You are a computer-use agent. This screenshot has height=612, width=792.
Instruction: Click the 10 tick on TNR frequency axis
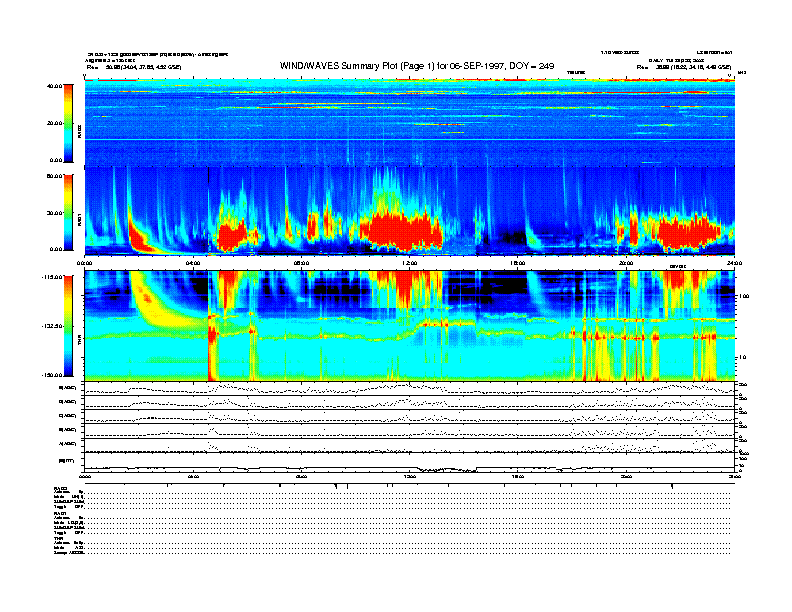742,357
